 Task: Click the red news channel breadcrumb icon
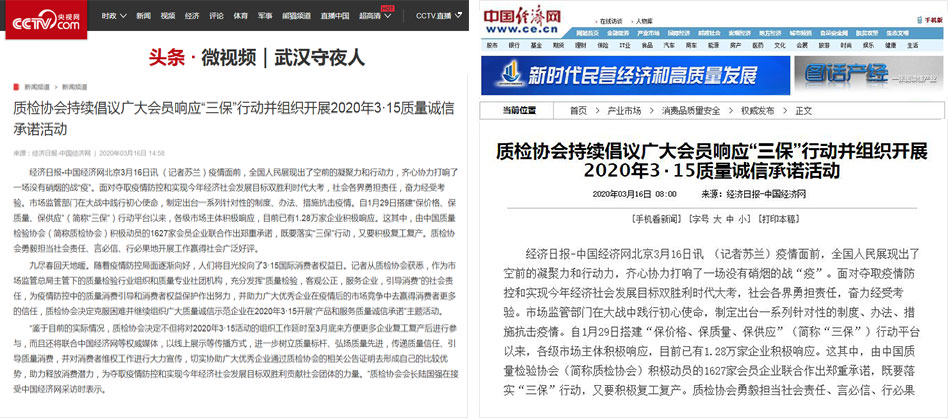pyautogui.click(x=18, y=87)
